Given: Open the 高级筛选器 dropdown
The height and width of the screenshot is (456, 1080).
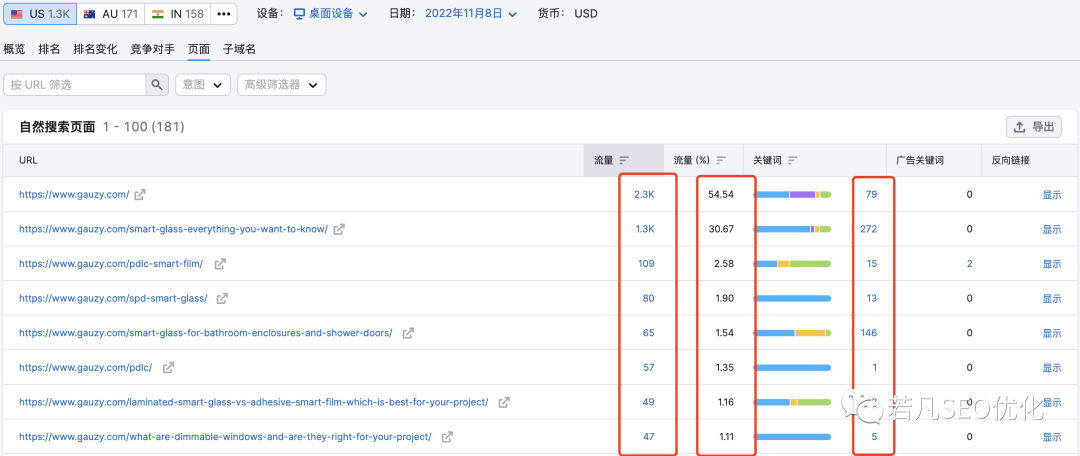Looking at the screenshot, I should pos(282,85).
